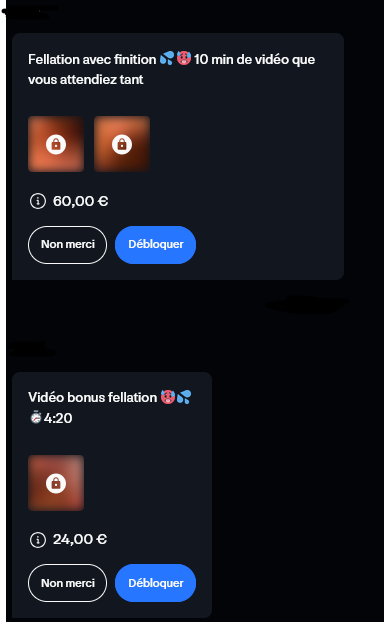384x622 pixels.
Task: Click the 24,00 € price label
Action: click(80, 539)
